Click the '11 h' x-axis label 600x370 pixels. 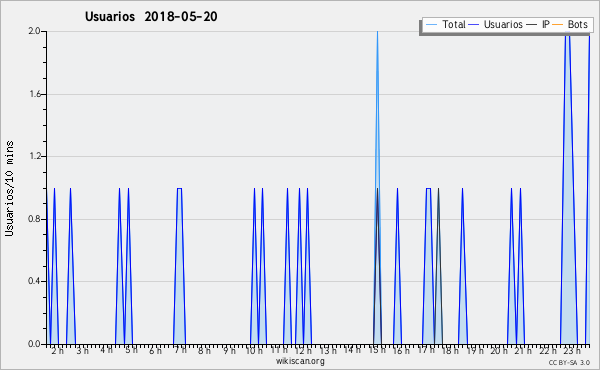(x=279, y=350)
